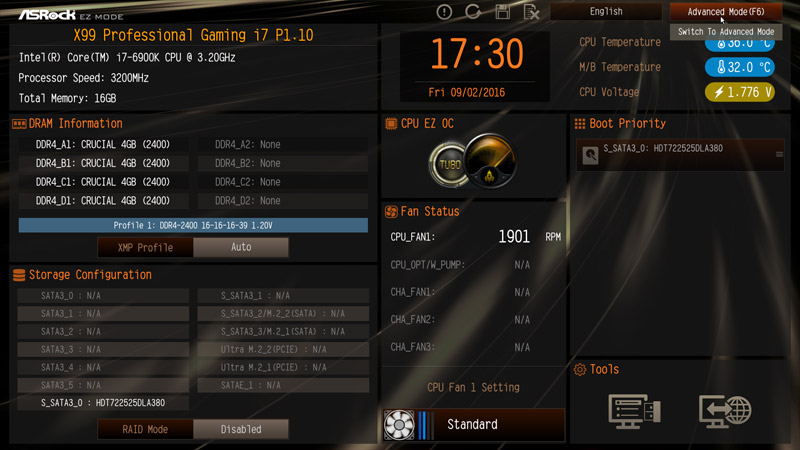Viewport: 800px width, 450px height.
Task: Open the System Browser tool icon
Action: (634, 411)
